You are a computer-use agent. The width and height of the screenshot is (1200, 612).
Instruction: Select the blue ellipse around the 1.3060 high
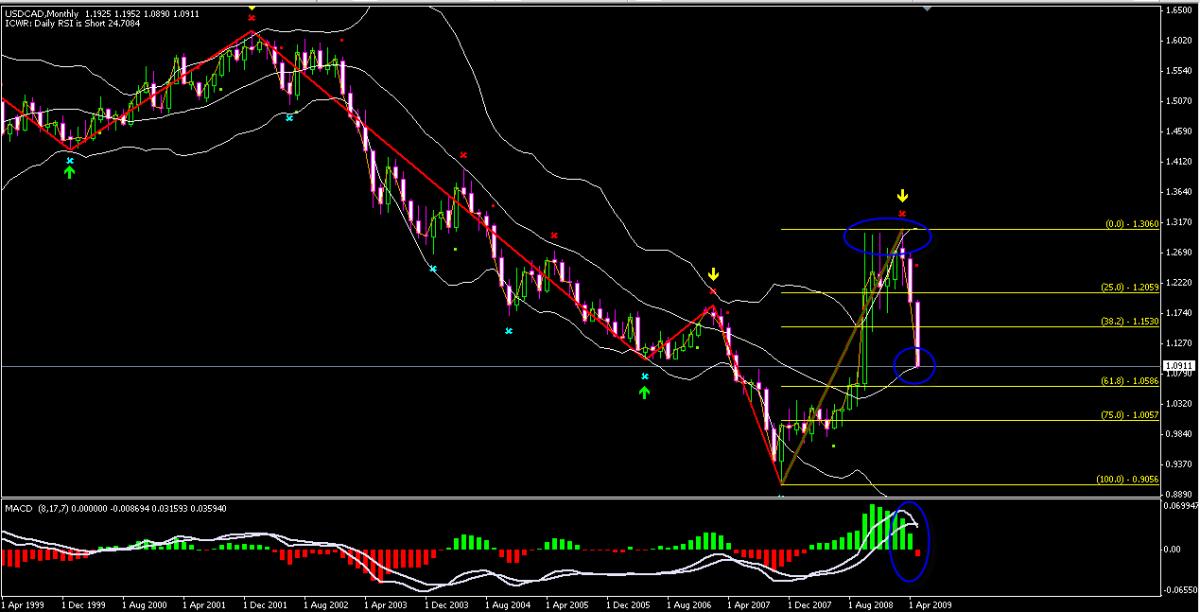click(886, 237)
